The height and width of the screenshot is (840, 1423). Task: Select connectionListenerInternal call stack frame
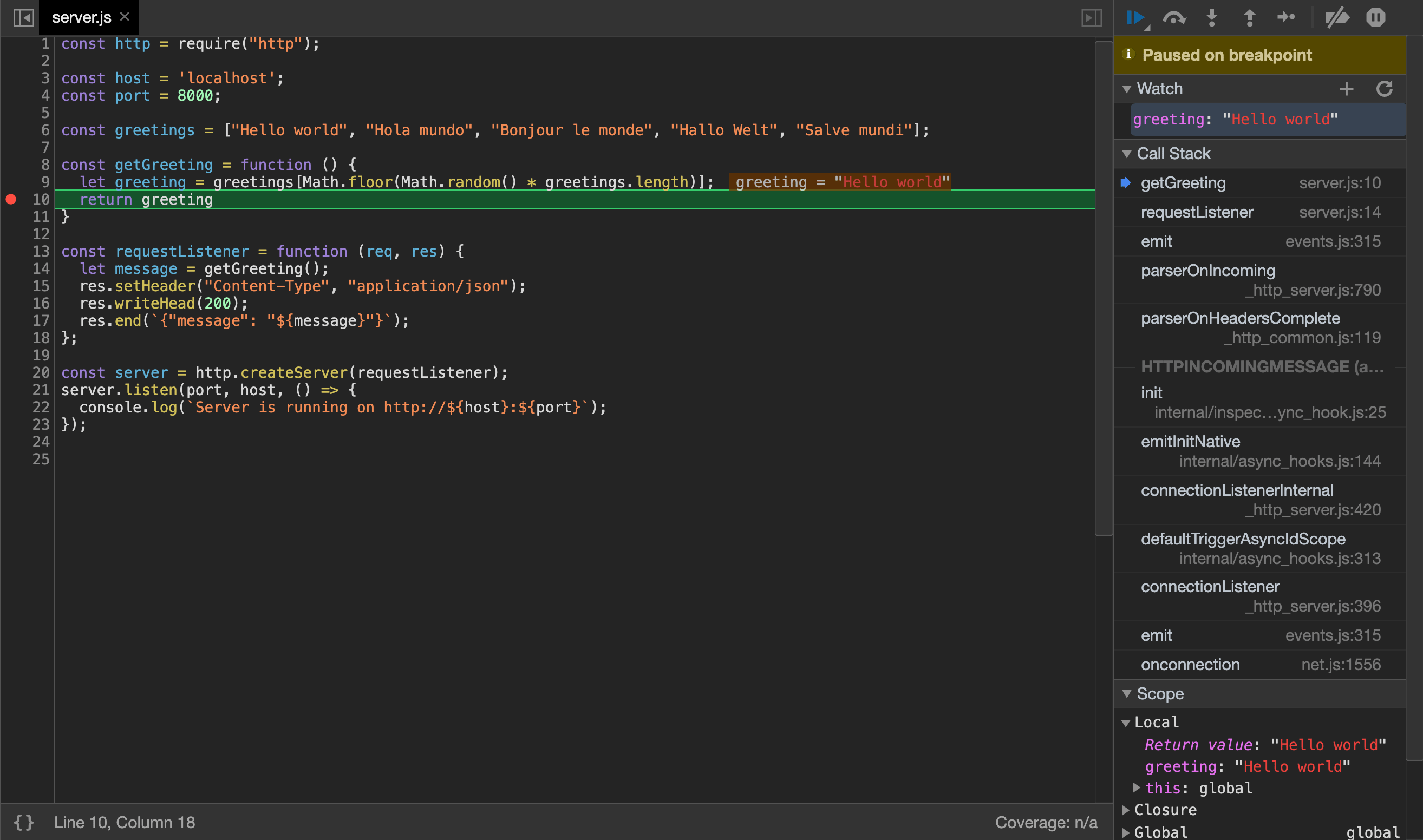click(1260, 500)
